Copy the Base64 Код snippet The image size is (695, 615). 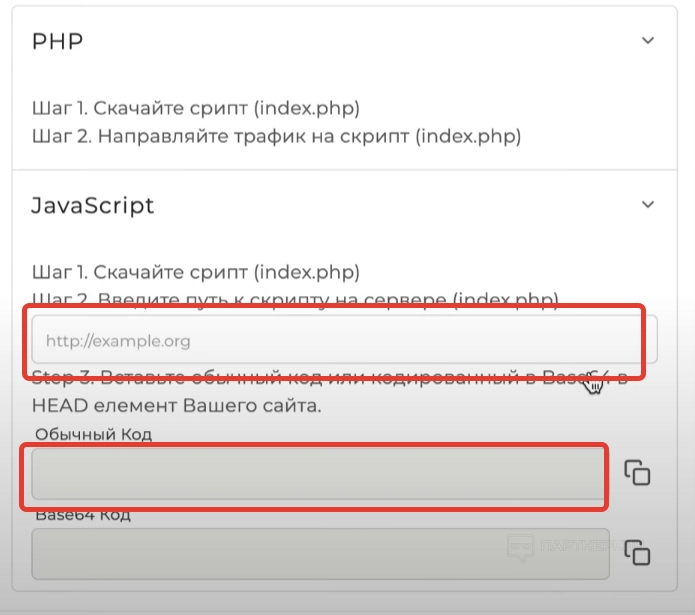[x=638, y=552]
